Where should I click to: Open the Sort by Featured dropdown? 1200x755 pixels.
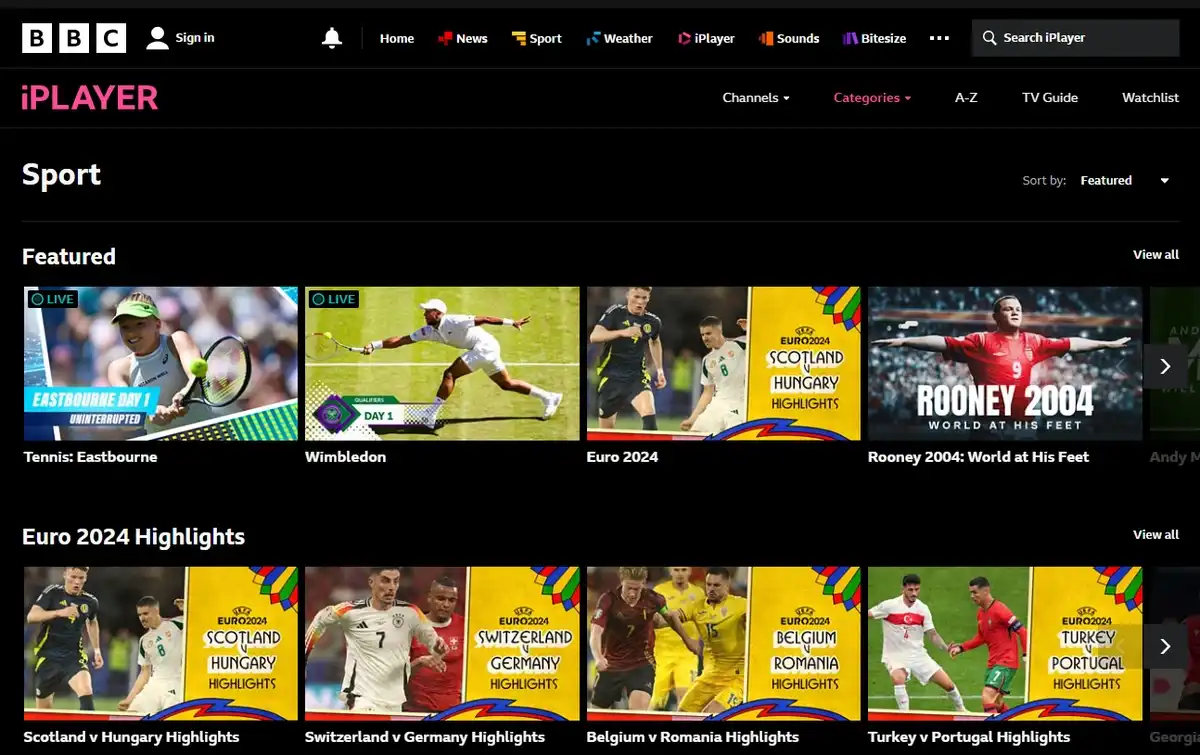tap(1125, 180)
